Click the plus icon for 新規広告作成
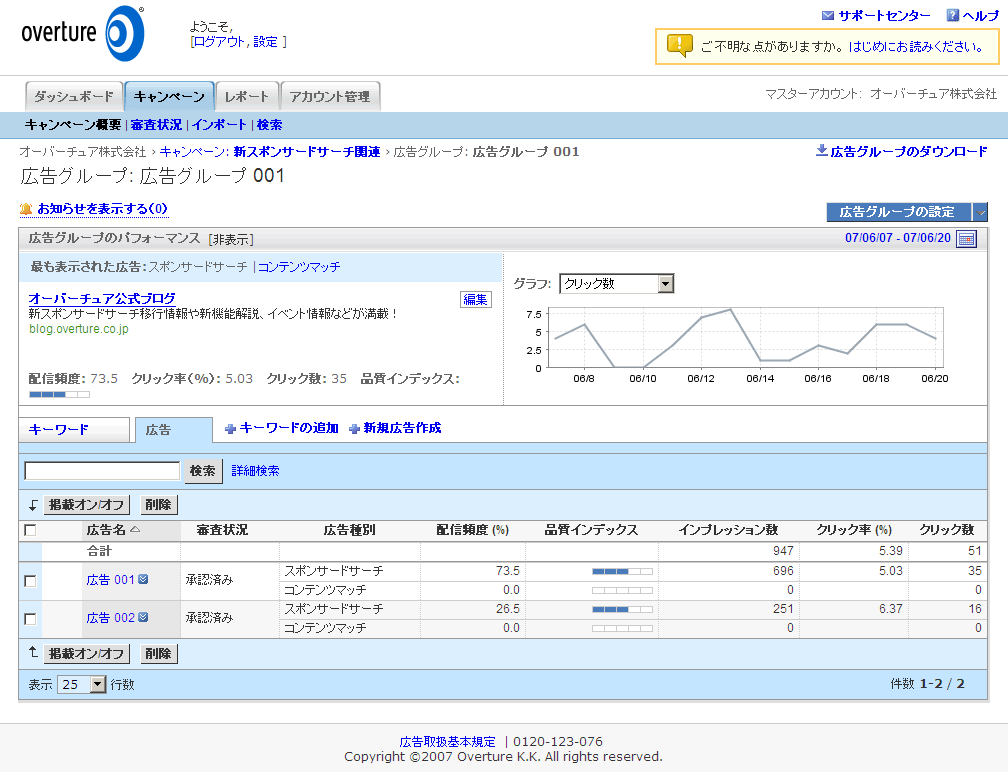Screen dimensions: 1008x772 pyautogui.click(x=354, y=429)
